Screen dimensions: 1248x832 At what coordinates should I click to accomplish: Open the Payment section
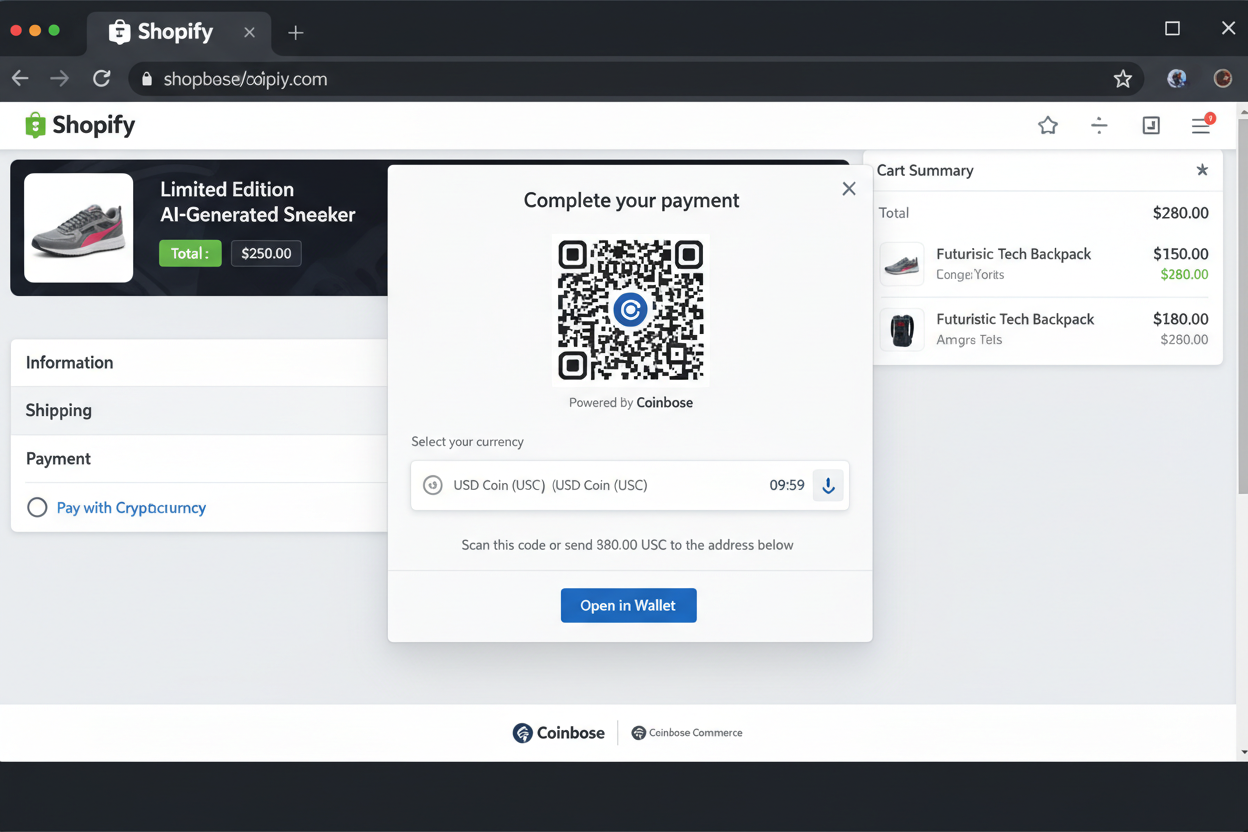point(57,458)
